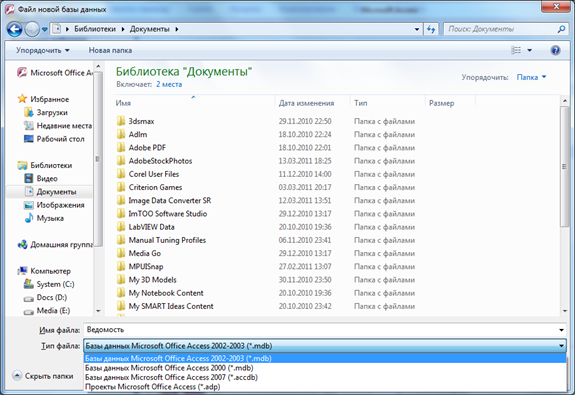The image size is (576, 395).
Task: Click the navigation pane scrollbar
Action: tap(98, 158)
